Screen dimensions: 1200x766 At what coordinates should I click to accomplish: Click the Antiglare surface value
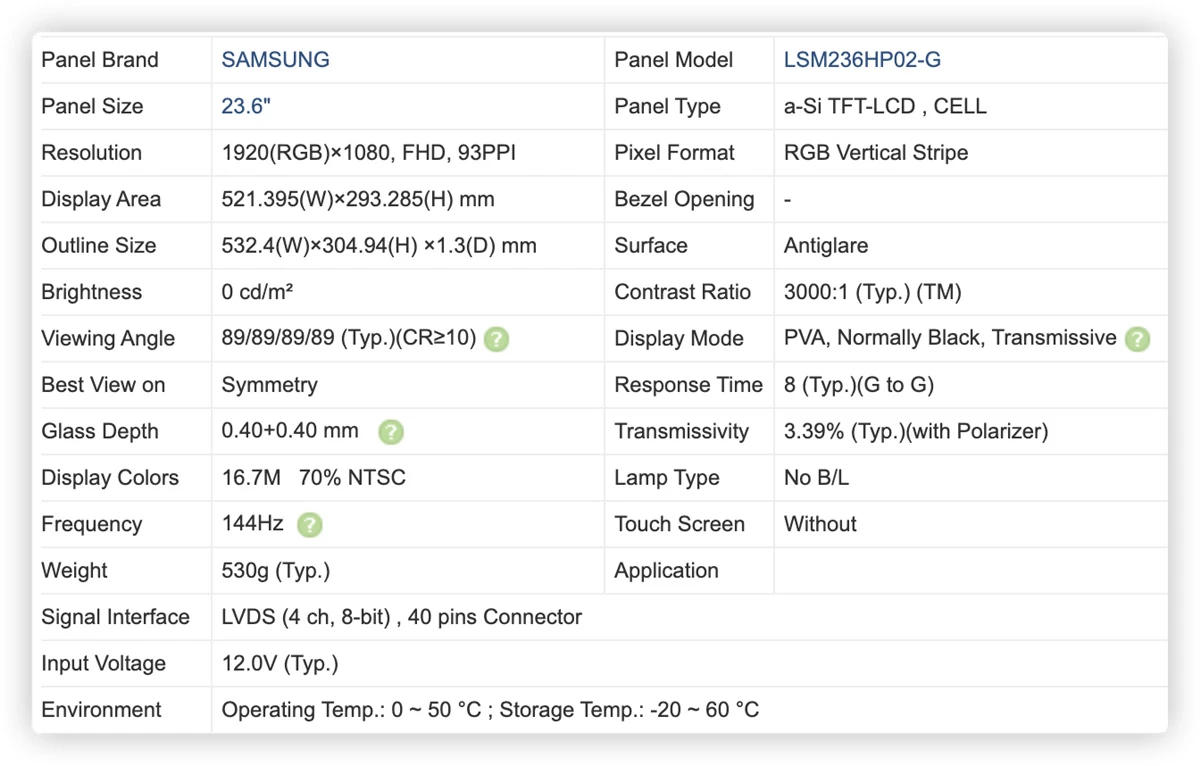point(826,246)
